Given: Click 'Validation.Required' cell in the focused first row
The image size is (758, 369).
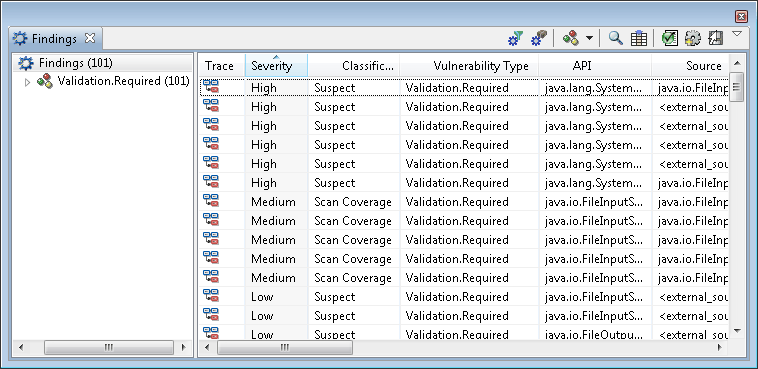Looking at the screenshot, I should tap(469, 88).
